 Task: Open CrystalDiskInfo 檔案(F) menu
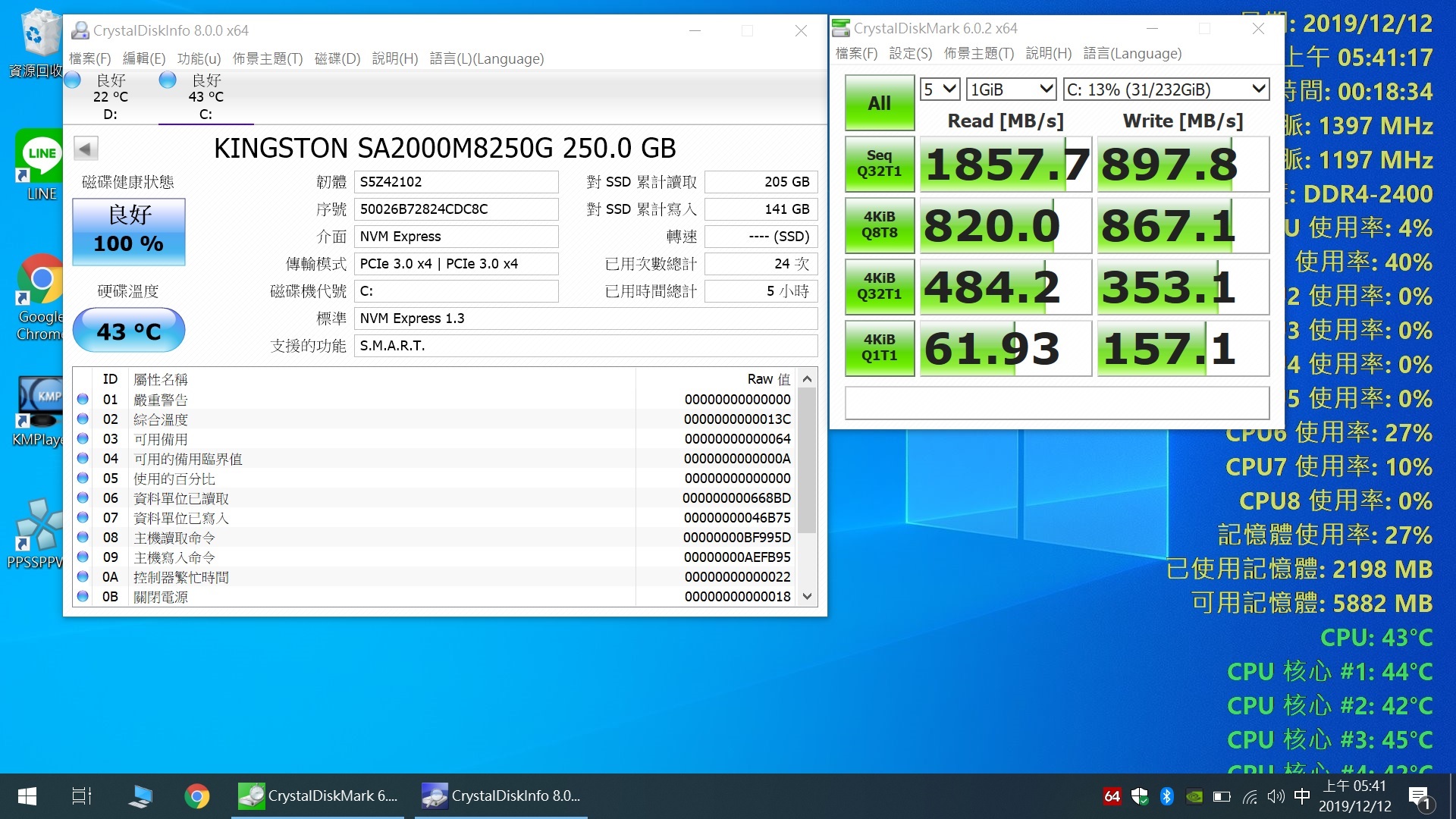[x=90, y=58]
